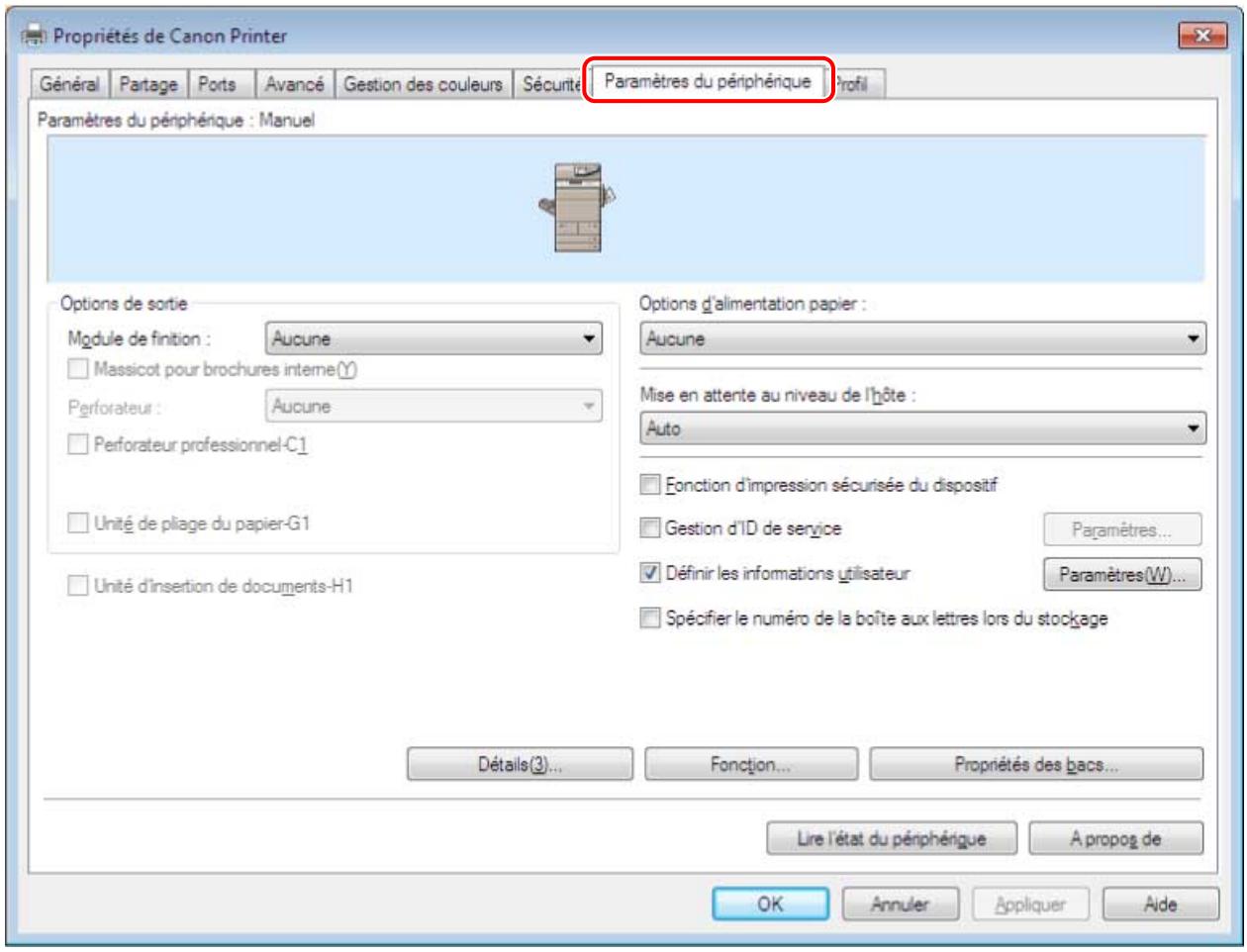
Task: Confirm with the OK button
Action: pyautogui.click(x=770, y=904)
